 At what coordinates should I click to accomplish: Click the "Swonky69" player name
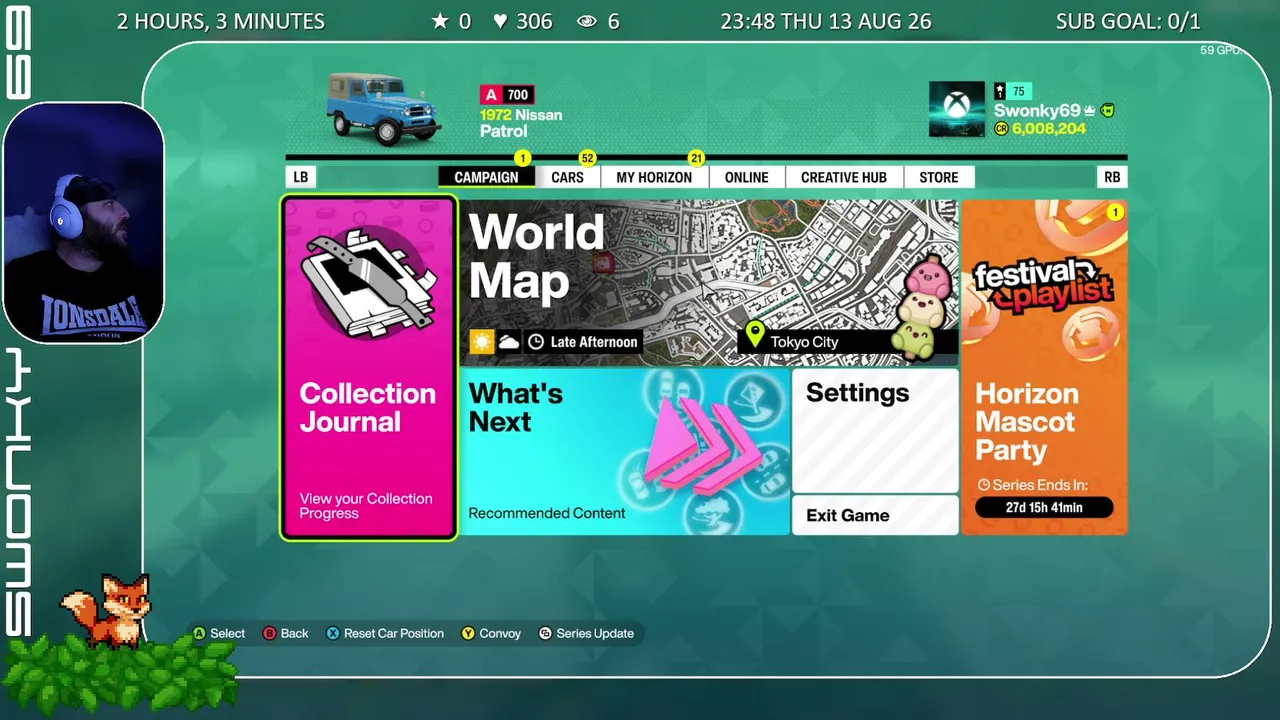[x=1037, y=111]
